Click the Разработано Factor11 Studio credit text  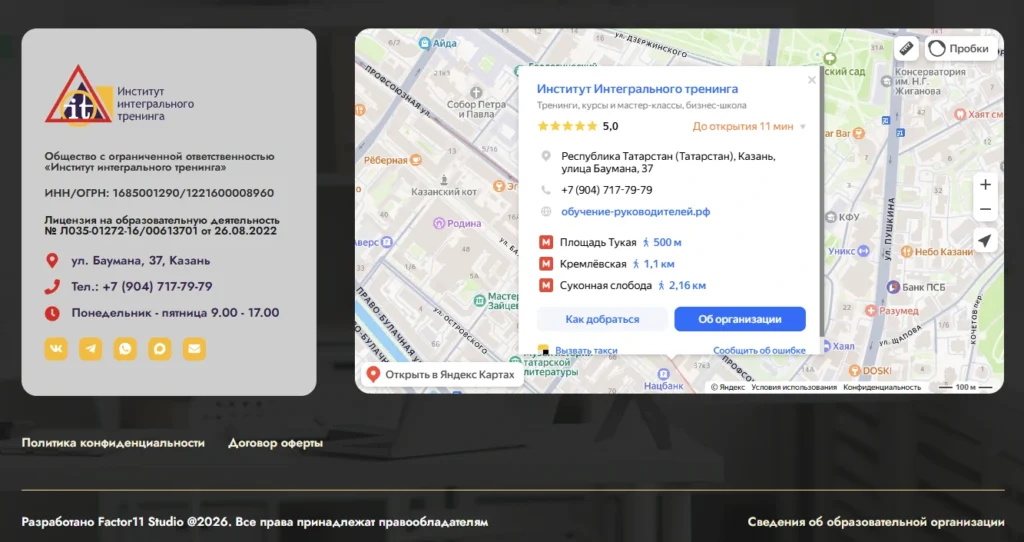pyautogui.click(x=255, y=522)
